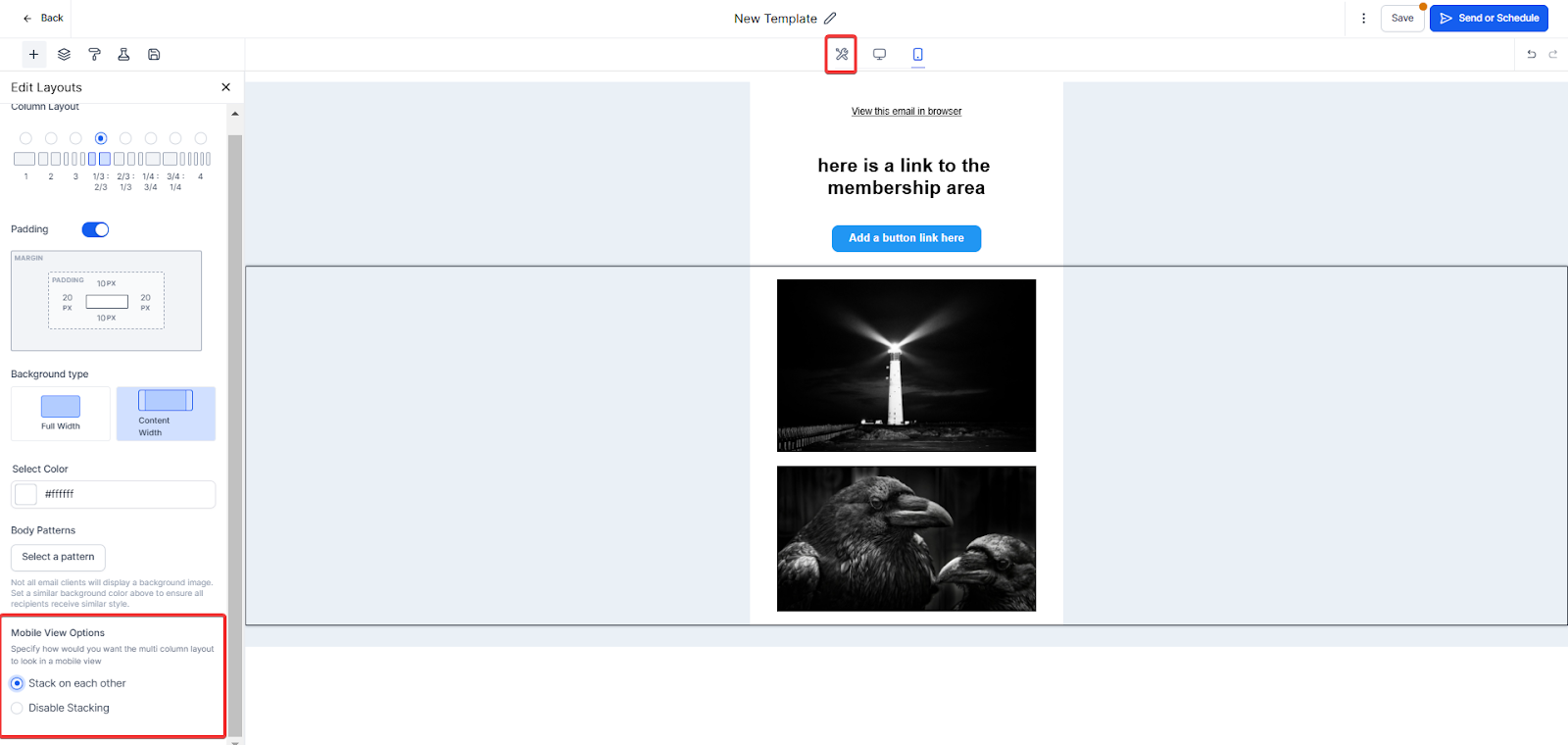Open the three-dot more options menu

point(1363,18)
